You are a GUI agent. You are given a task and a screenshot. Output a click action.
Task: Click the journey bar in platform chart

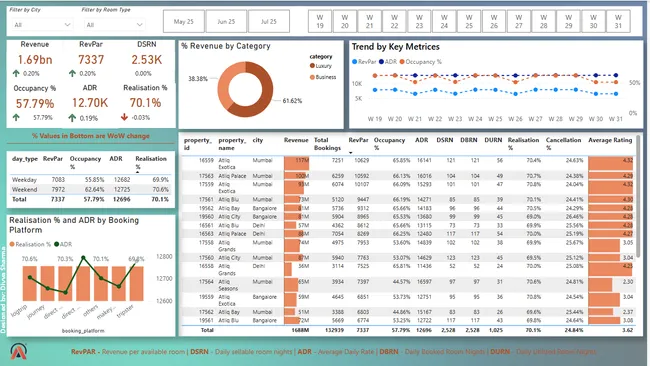pos(48,283)
